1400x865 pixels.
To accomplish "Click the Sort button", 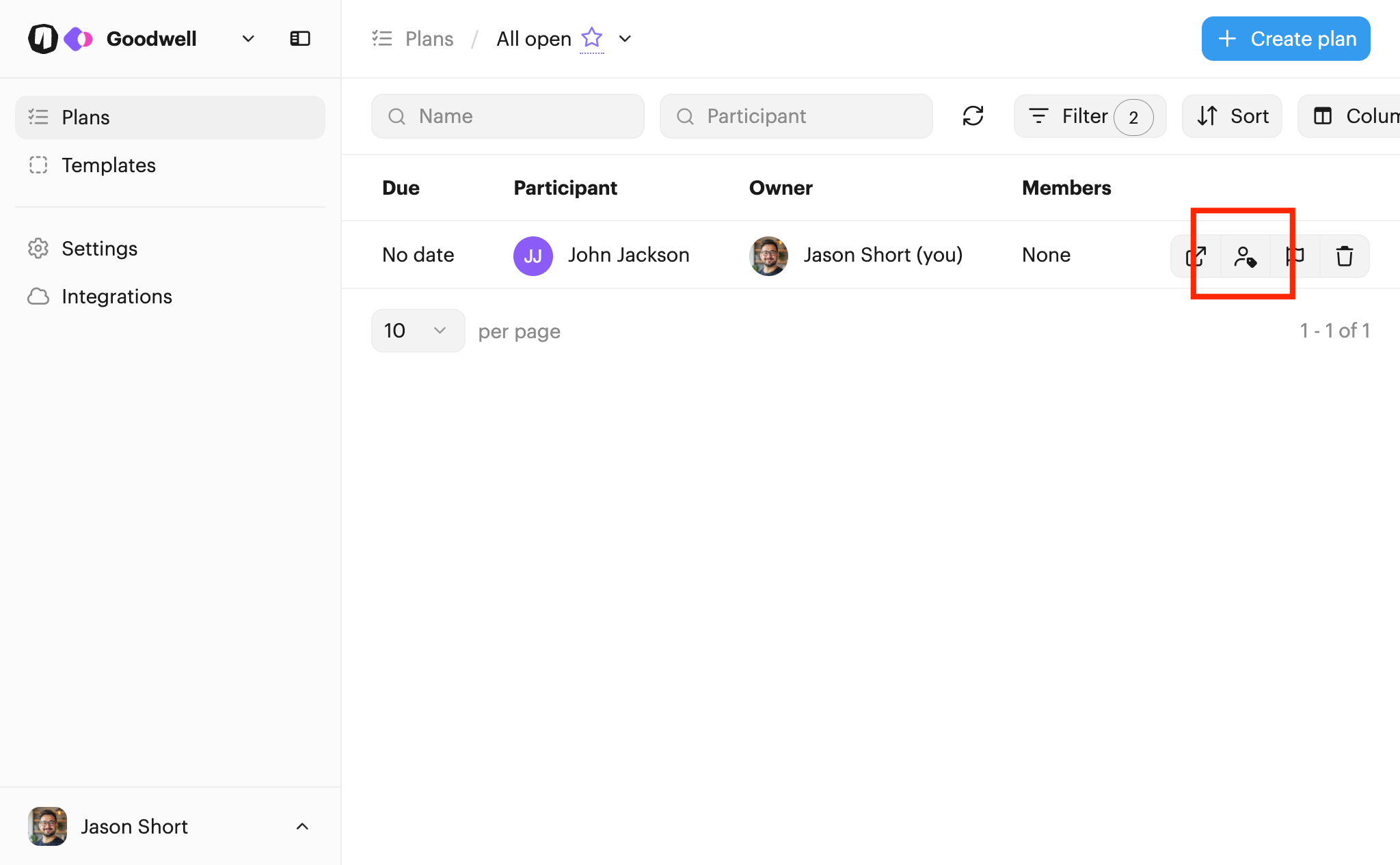I will pos(1232,116).
